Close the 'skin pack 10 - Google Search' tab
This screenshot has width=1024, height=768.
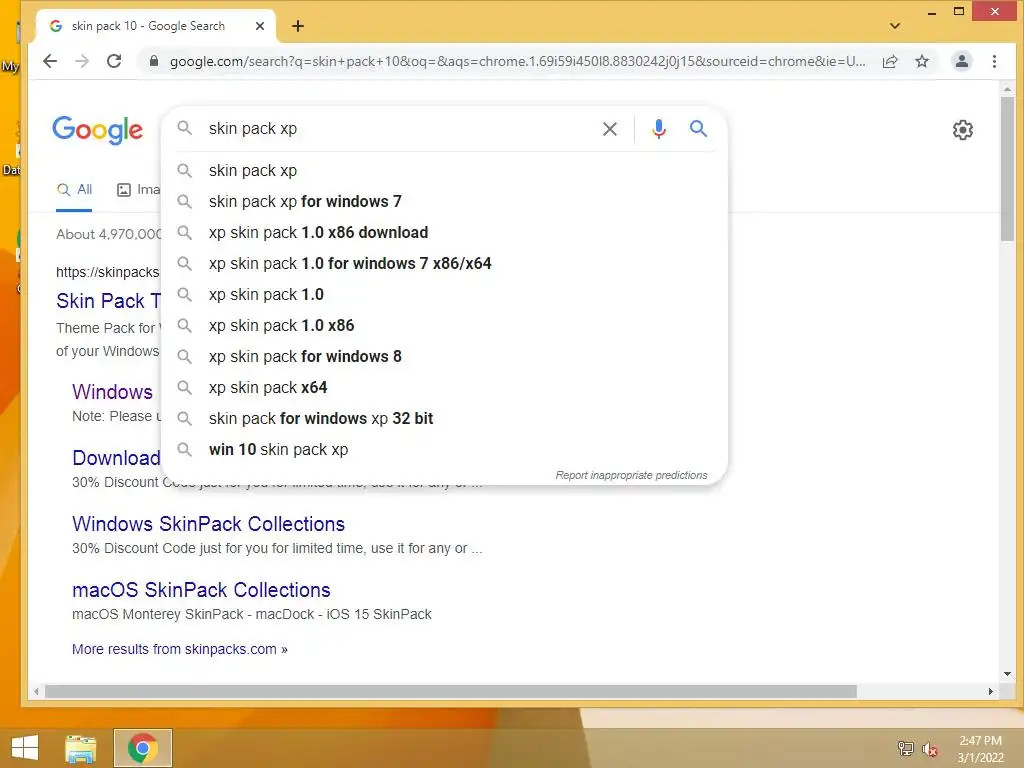pos(259,26)
